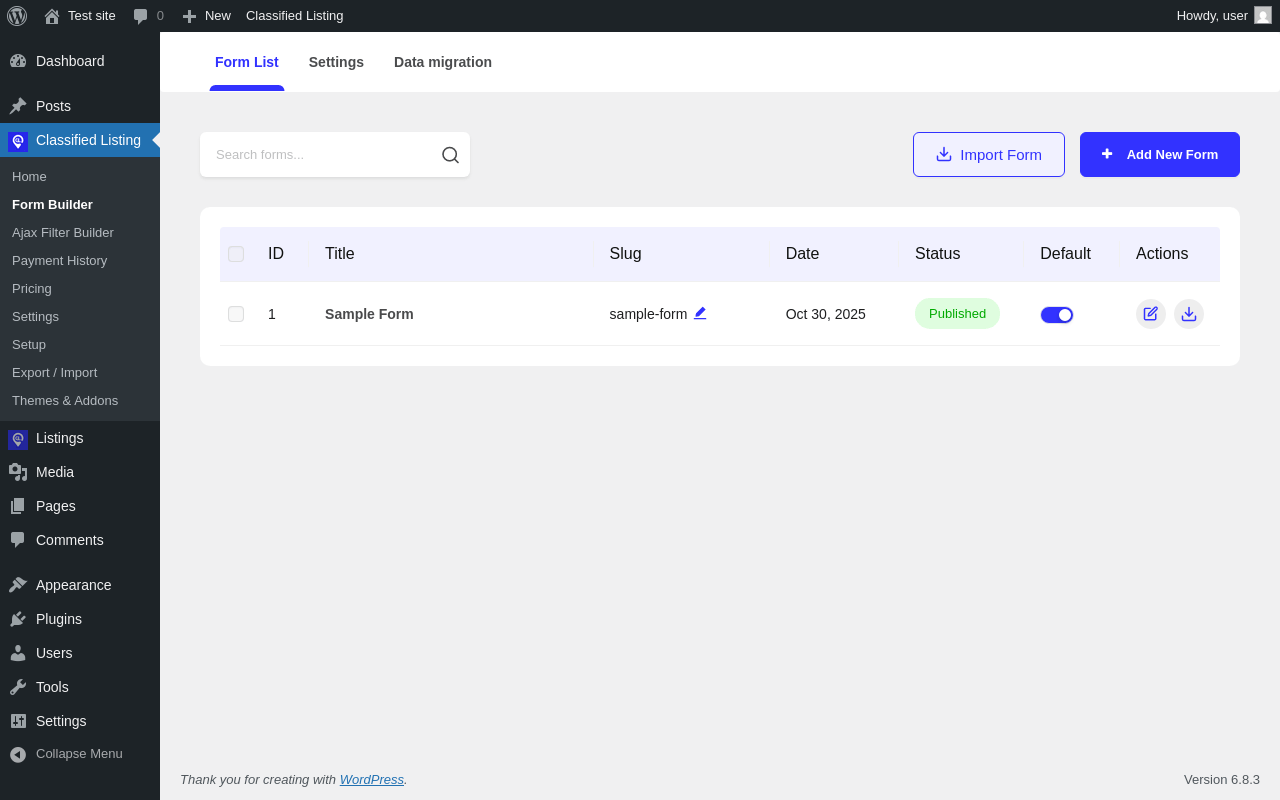The image size is (1280, 800).
Task: Open the New content menu in admin bar
Action: pos(207,16)
